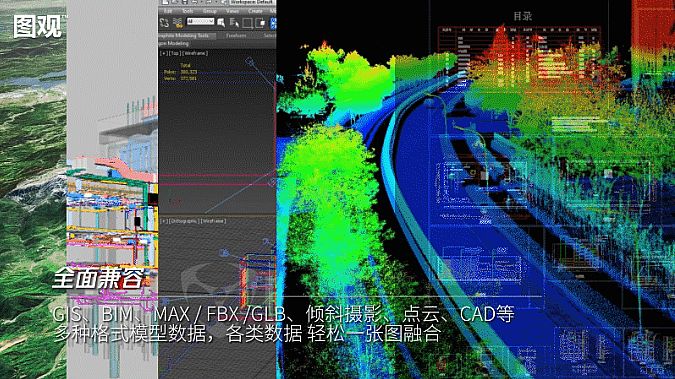Screen dimensions: 675x379
Task: Click the Top viewport label
Action: point(175,53)
